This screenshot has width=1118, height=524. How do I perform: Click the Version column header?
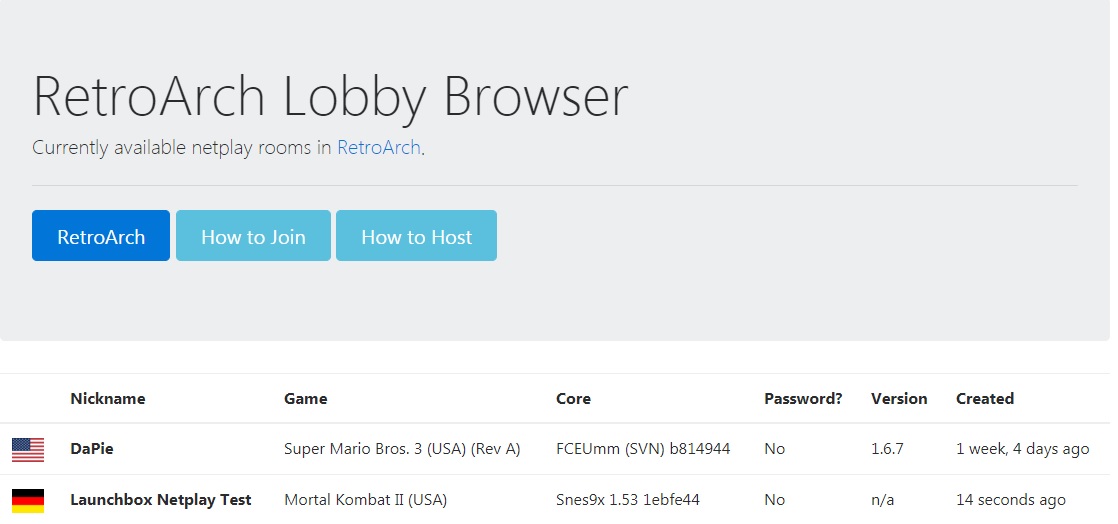click(899, 399)
